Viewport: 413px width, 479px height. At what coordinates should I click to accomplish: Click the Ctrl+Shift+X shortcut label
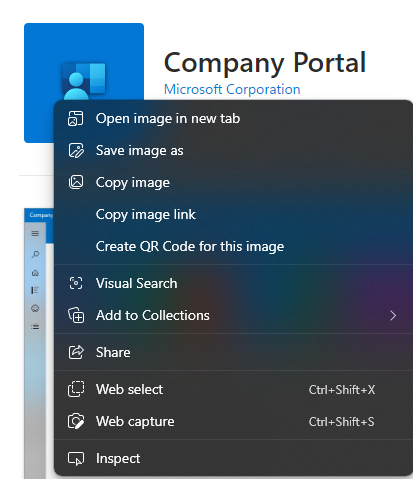(x=342, y=390)
